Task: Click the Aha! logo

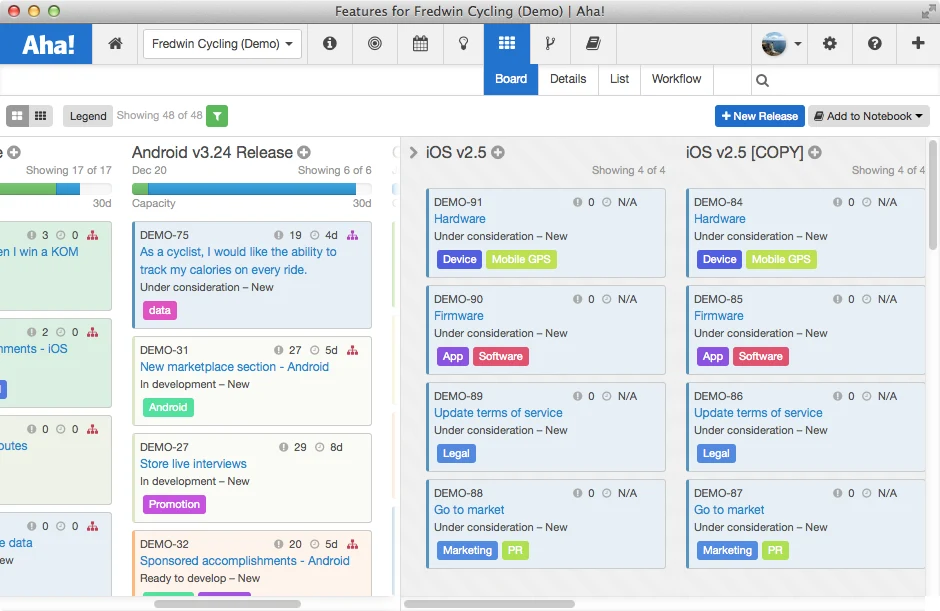Action: 46,44
